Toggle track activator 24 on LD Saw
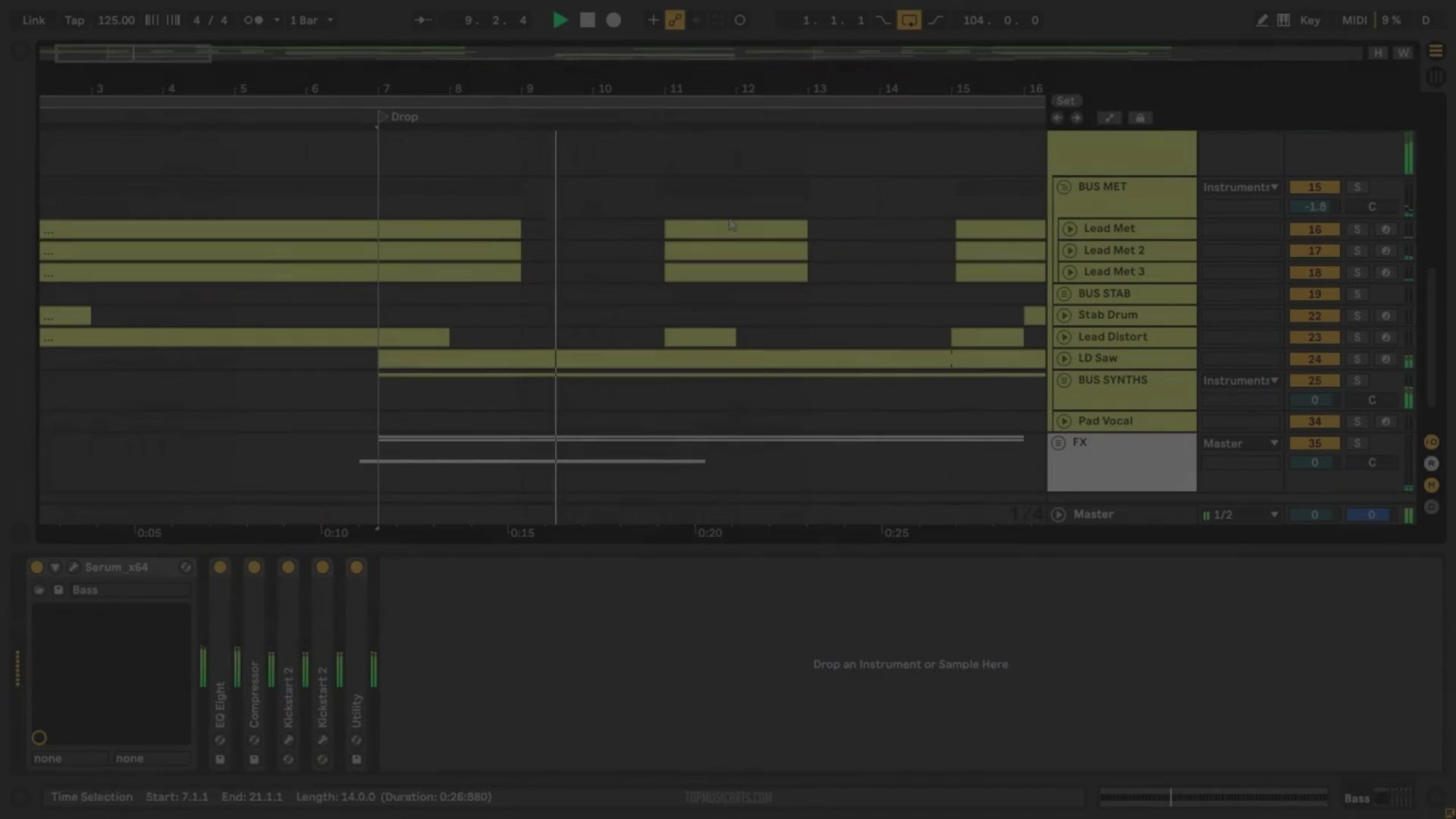Image resolution: width=1456 pixels, height=819 pixels. tap(1314, 359)
